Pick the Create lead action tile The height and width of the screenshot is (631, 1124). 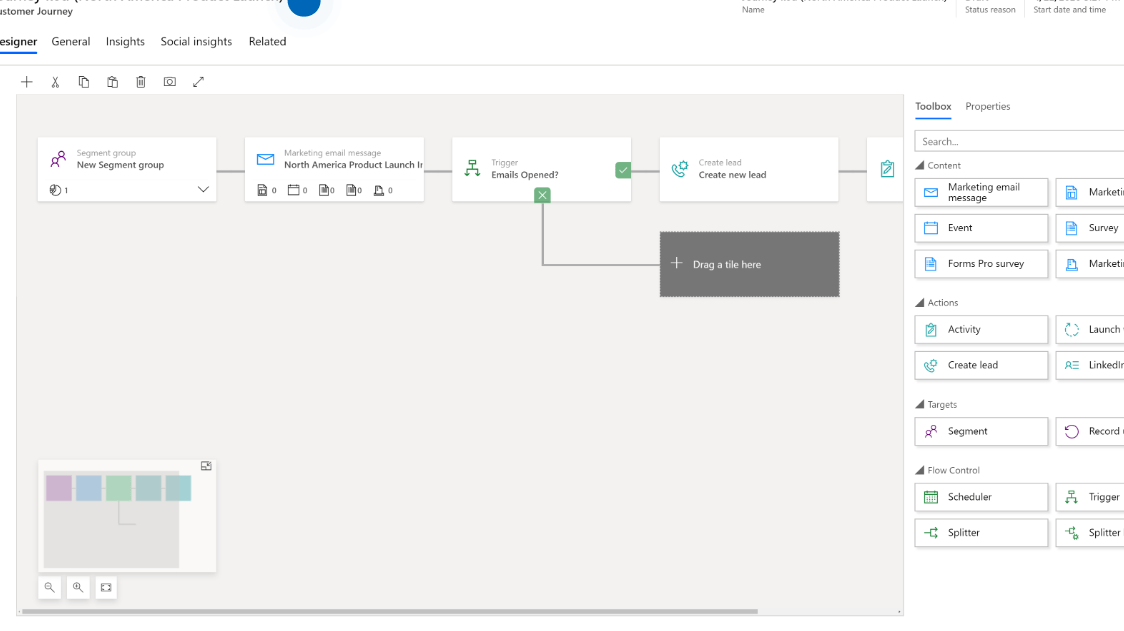(981, 365)
